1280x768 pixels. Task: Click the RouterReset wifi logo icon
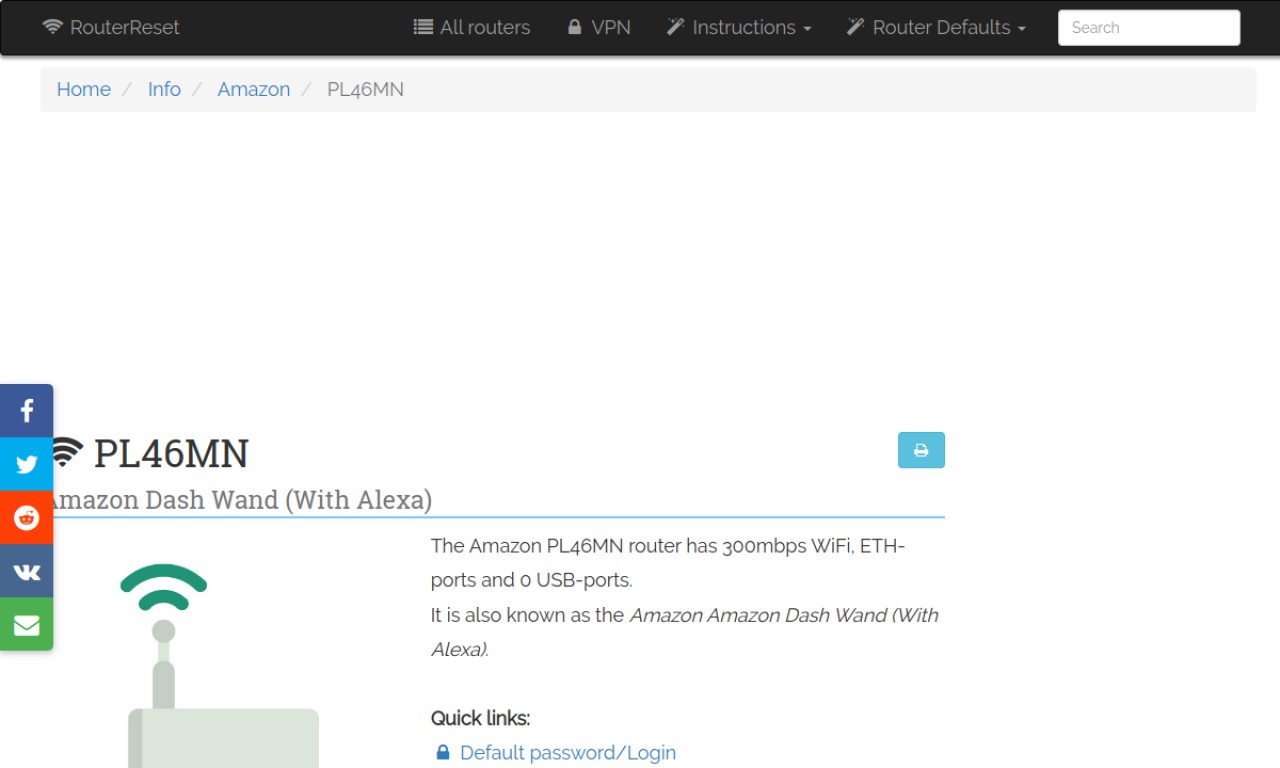[52, 27]
